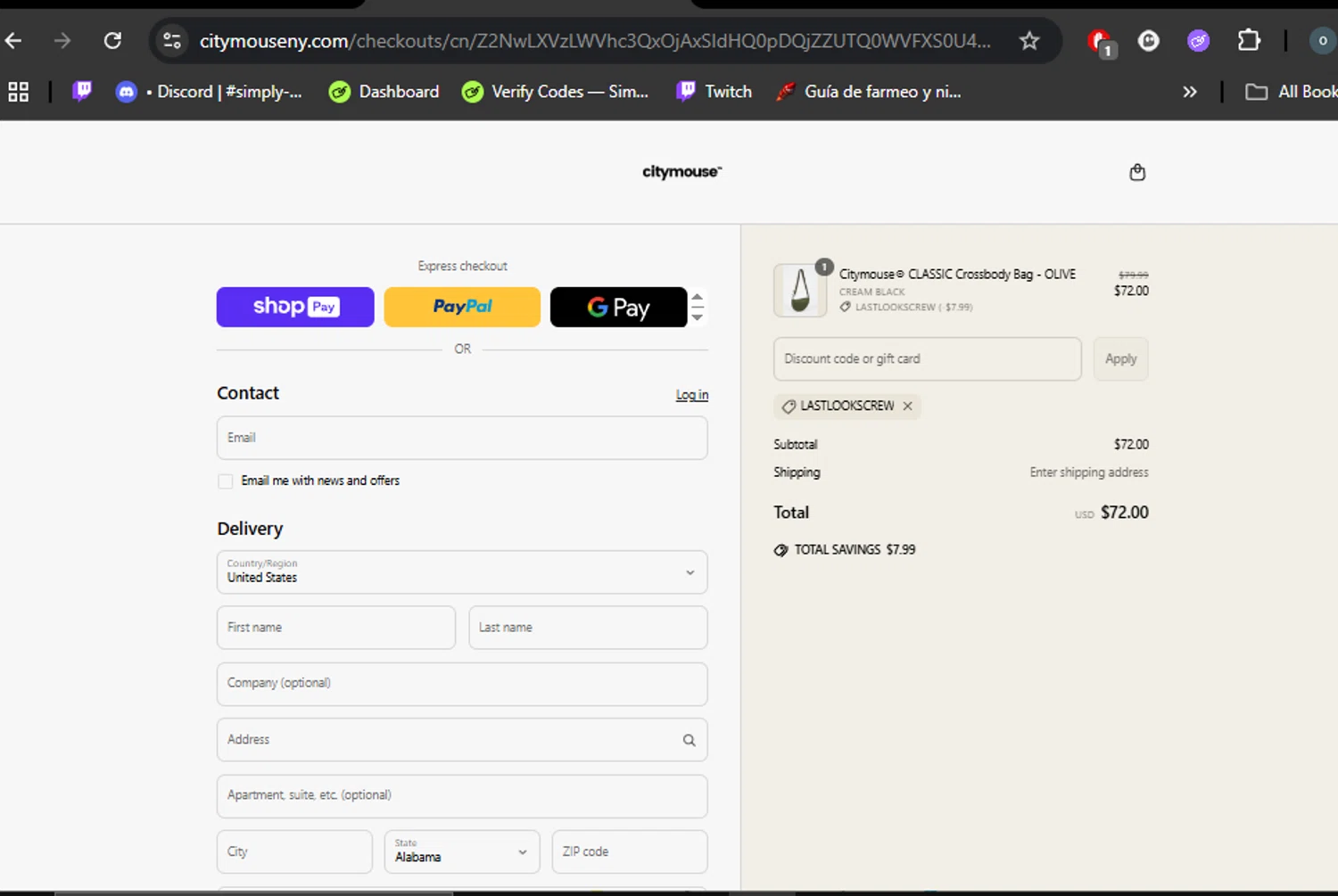The image size is (1338, 896).
Task: Open the red extension with badge 1
Action: [1100, 41]
